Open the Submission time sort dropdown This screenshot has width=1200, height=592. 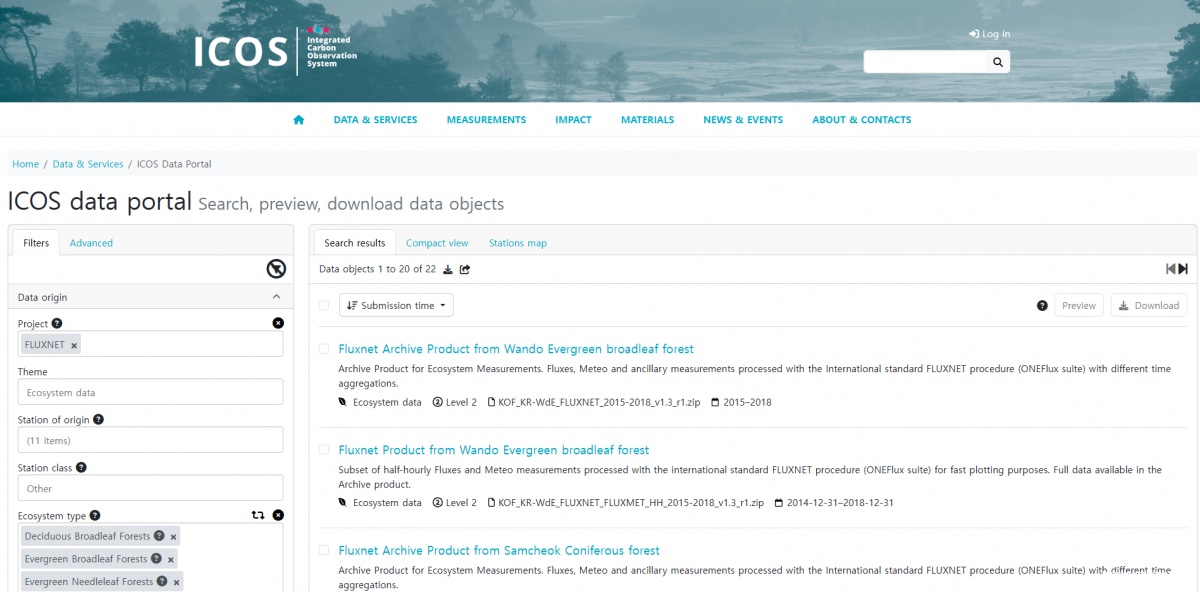pyautogui.click(x=396, y=306)
